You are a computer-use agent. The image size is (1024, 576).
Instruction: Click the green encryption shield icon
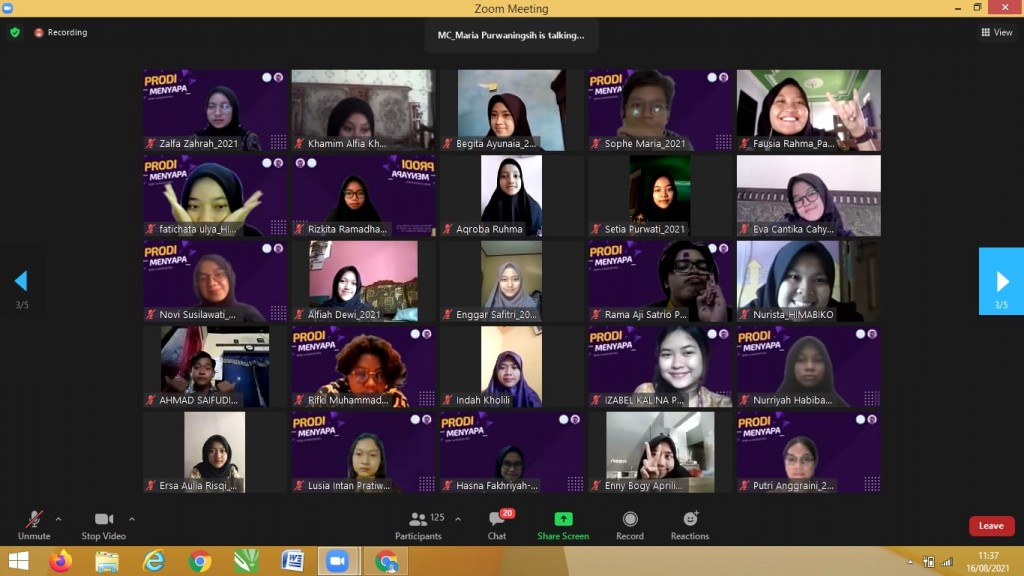click(x=15, y=32)
